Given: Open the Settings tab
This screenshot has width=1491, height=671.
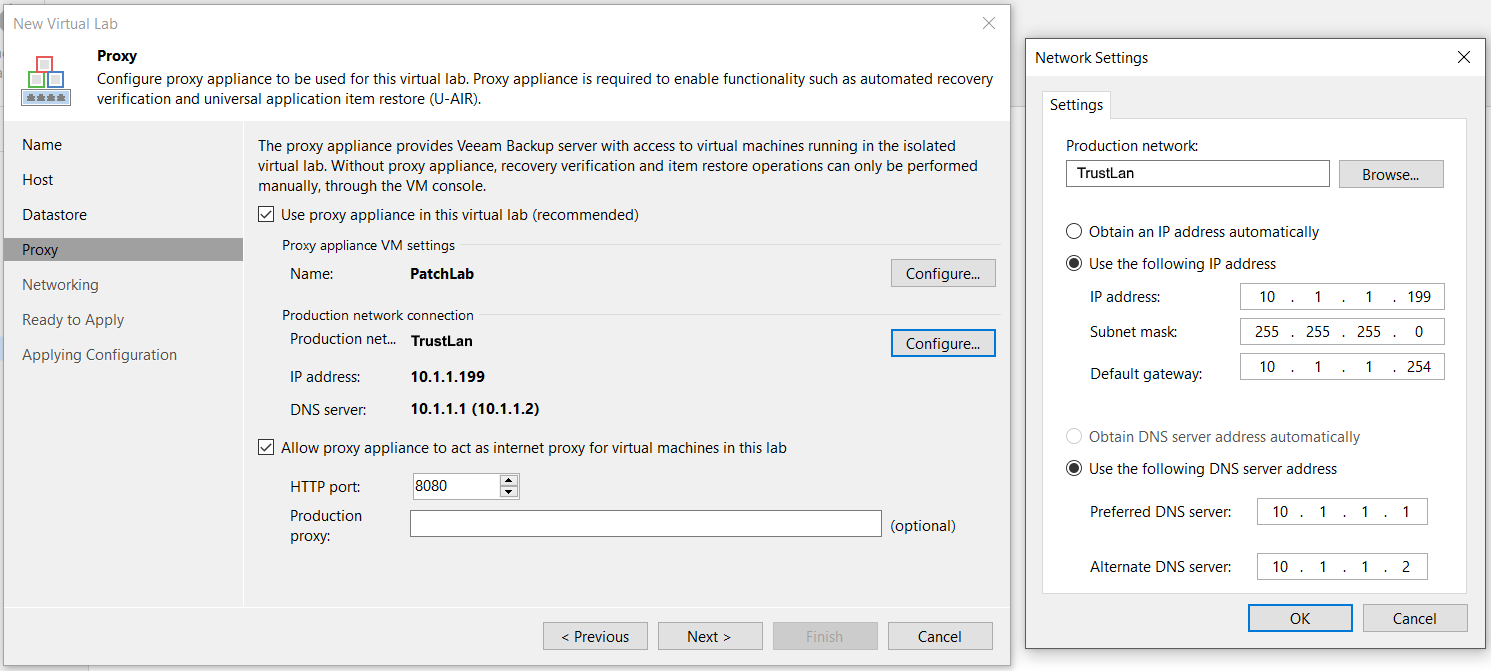Looking at the screenshot, I should (1076, 104).
